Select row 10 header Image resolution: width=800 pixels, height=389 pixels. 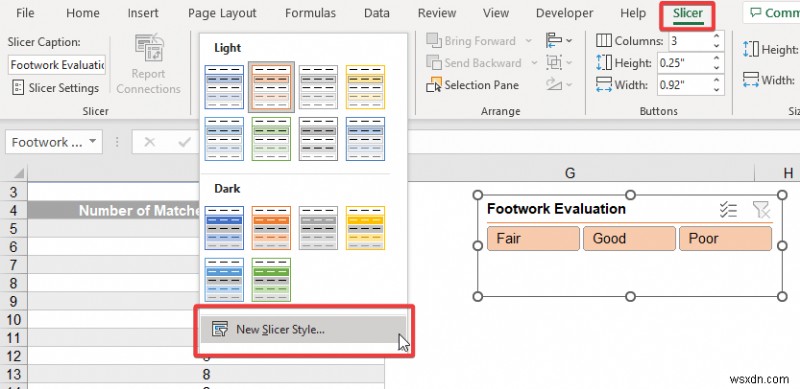13,320
